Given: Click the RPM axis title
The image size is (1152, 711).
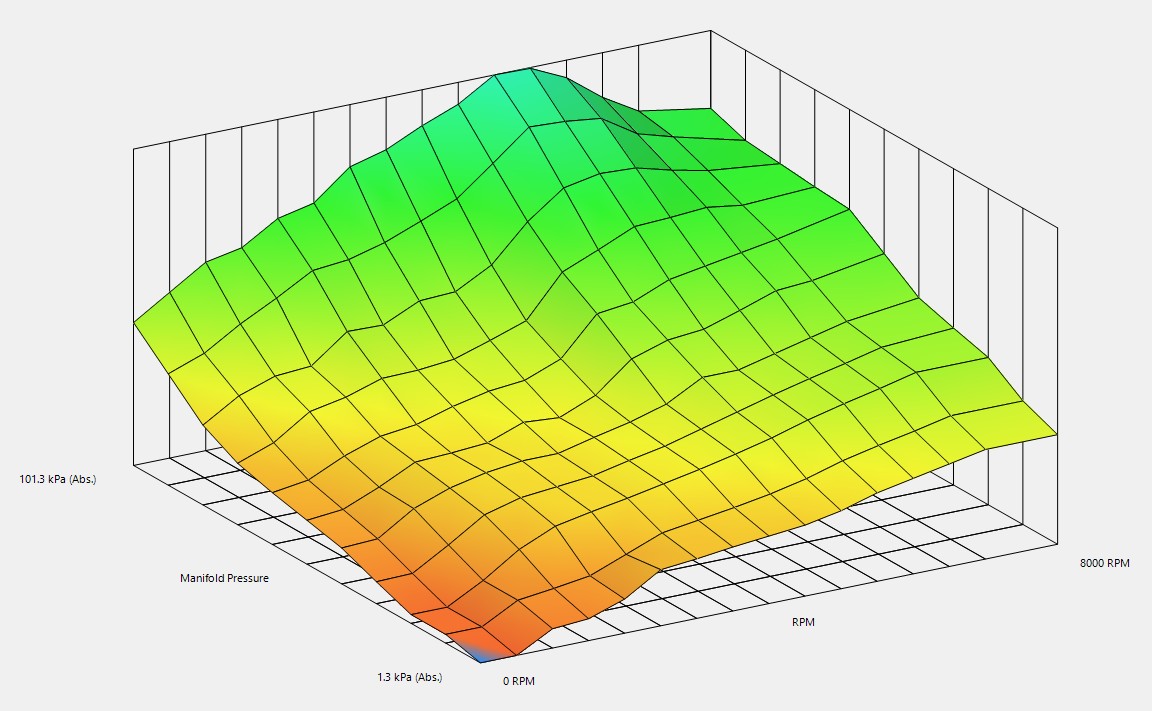Looking at the screenshot, I should (803, 622).
